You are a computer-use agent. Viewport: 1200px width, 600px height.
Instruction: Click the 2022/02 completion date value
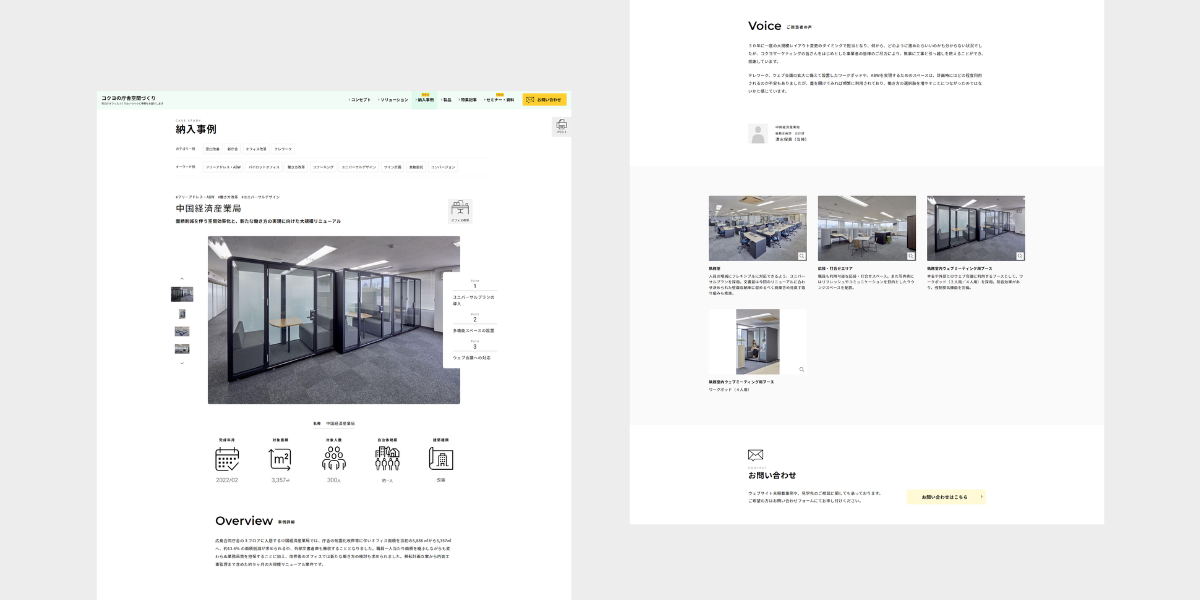click(227, 480)
